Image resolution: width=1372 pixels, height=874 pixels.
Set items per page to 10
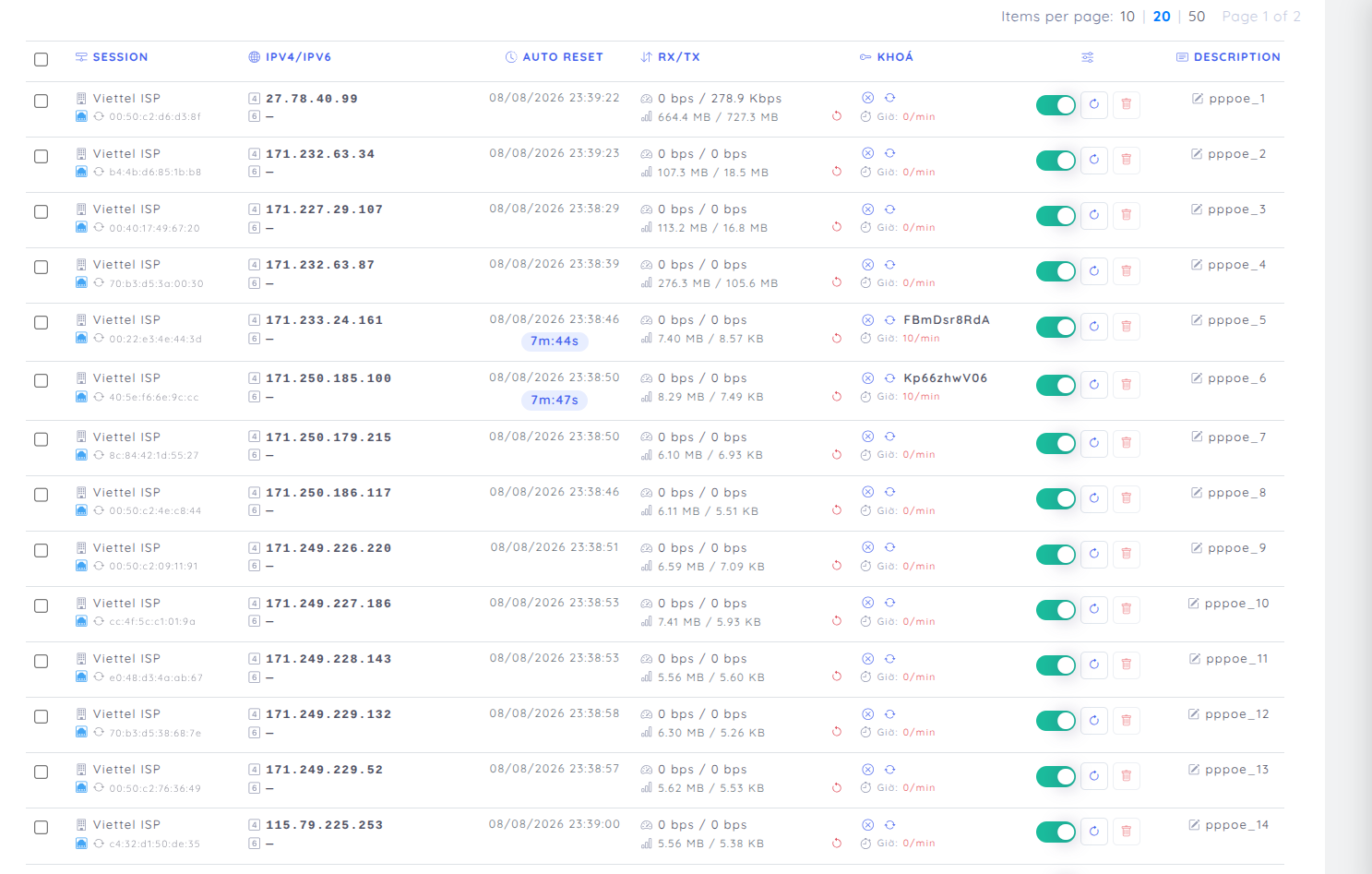pyautogui.click(x=1127, y=17)
